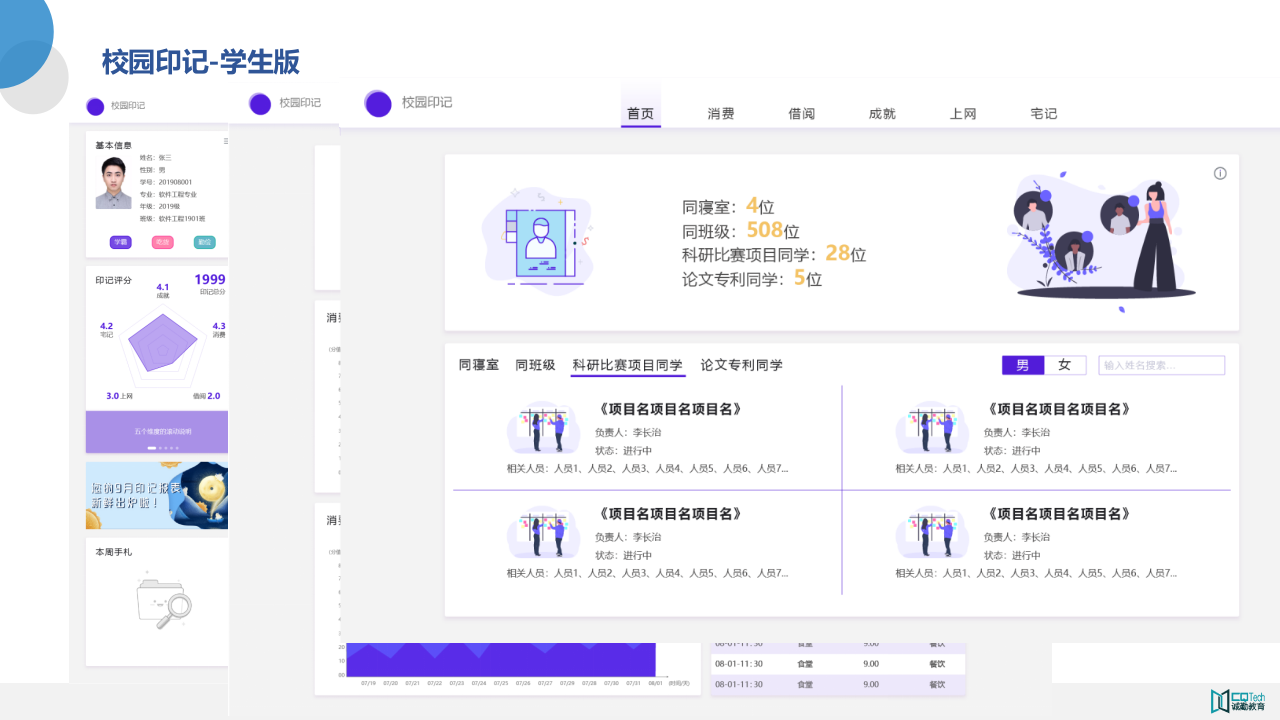Switch to the 论文专利同学 tab

click(741, 365)
